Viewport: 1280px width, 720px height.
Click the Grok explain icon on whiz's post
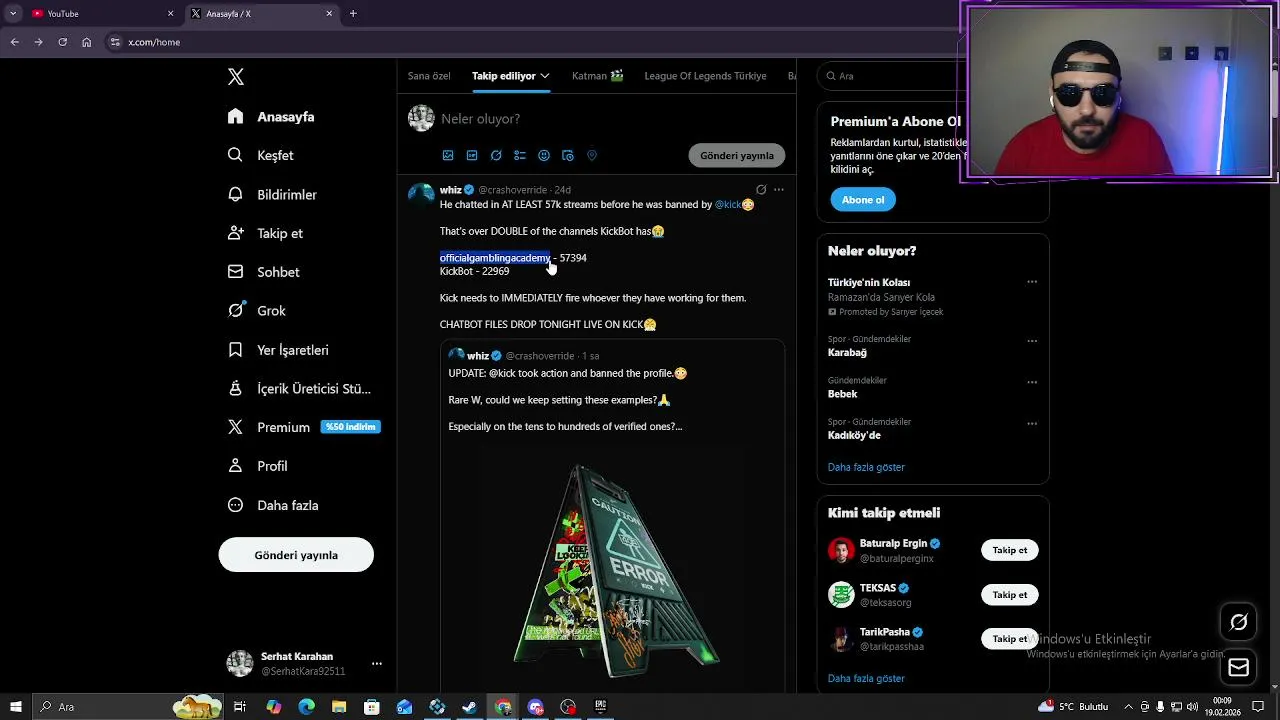tap(761, 189)
